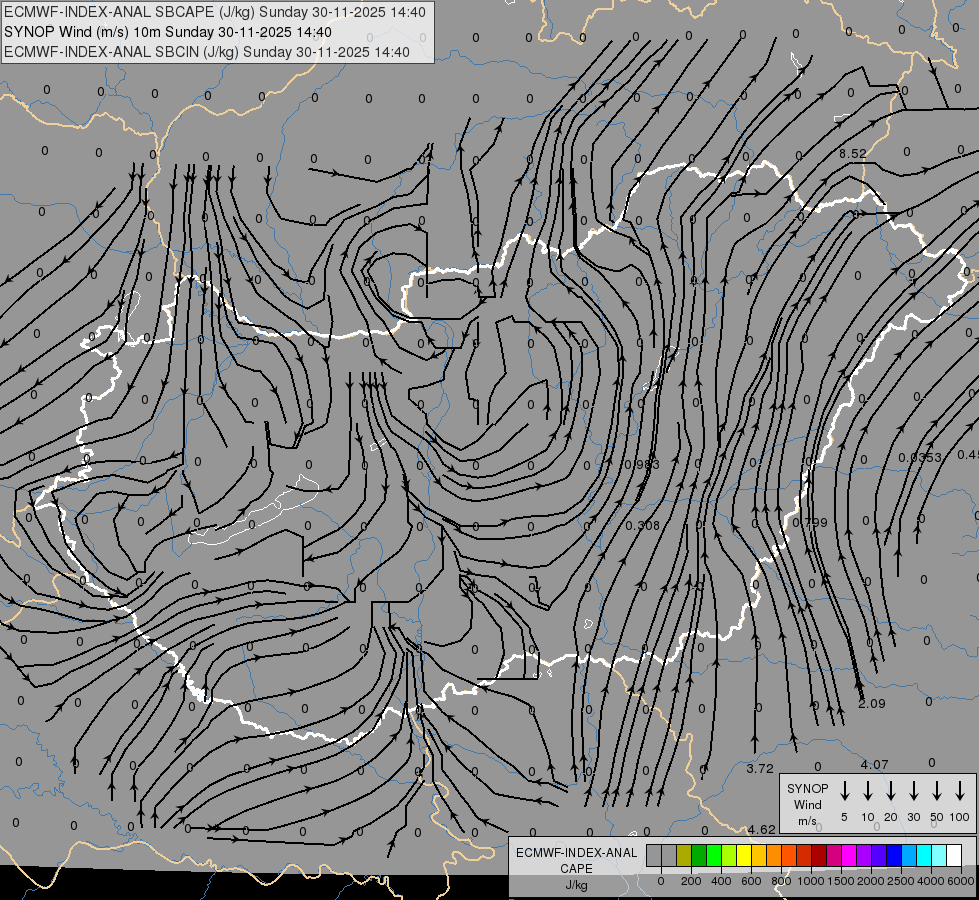
Task: Click the 1000 tick label under the CAPE bar
Action: pyautogui.click(x=811, y=881)
